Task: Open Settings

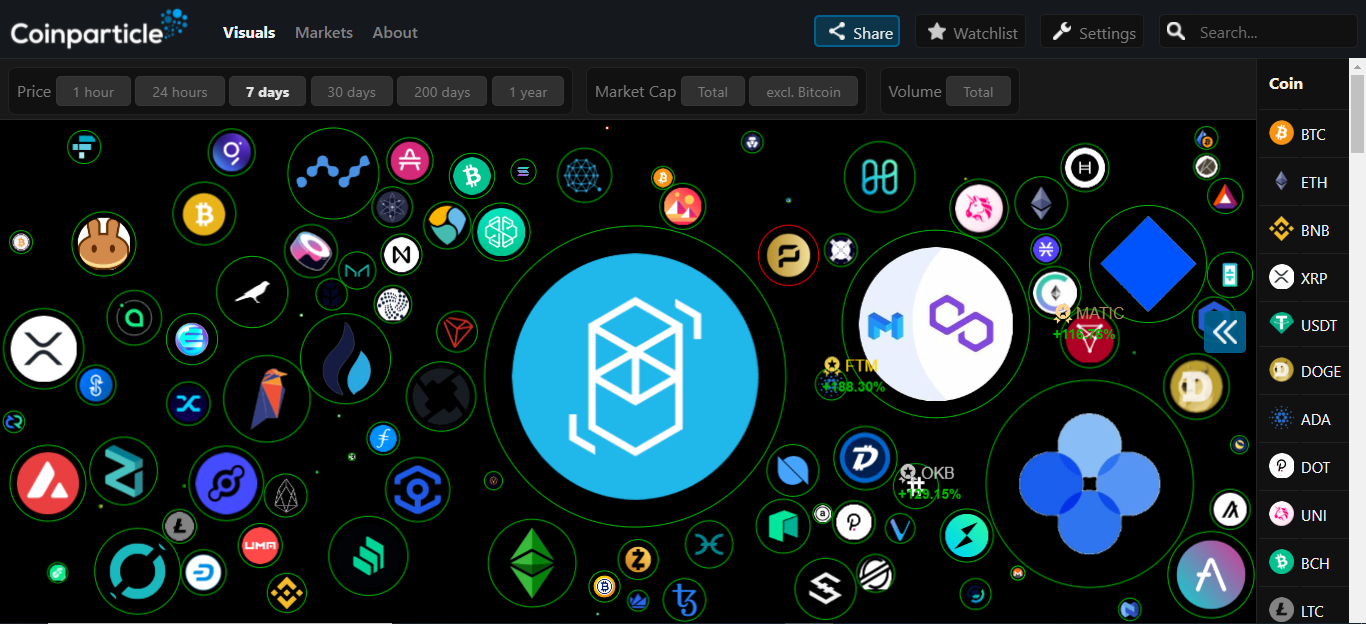Action: (x=1094, y=31)
